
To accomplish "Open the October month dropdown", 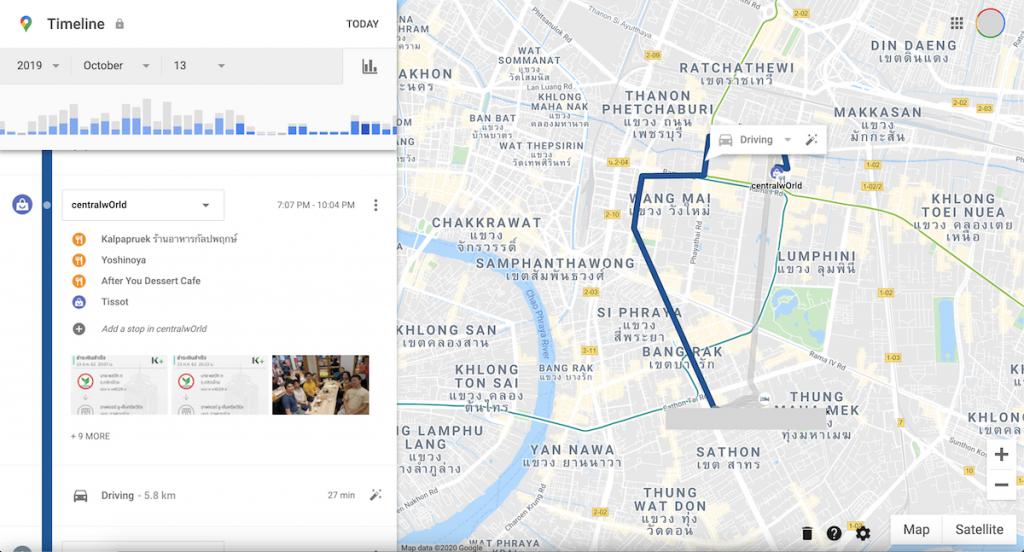I will pos(115,66).
